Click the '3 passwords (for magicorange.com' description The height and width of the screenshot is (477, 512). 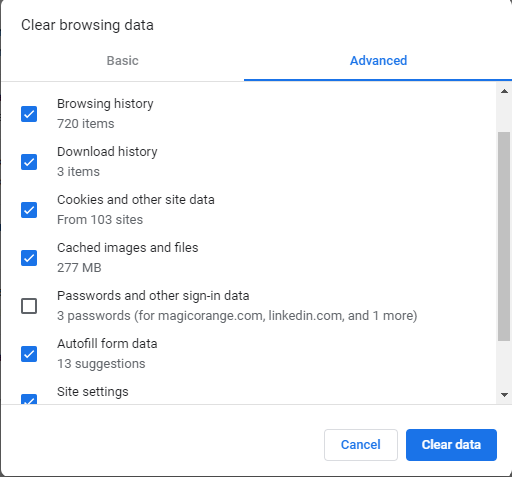point(237,316)
